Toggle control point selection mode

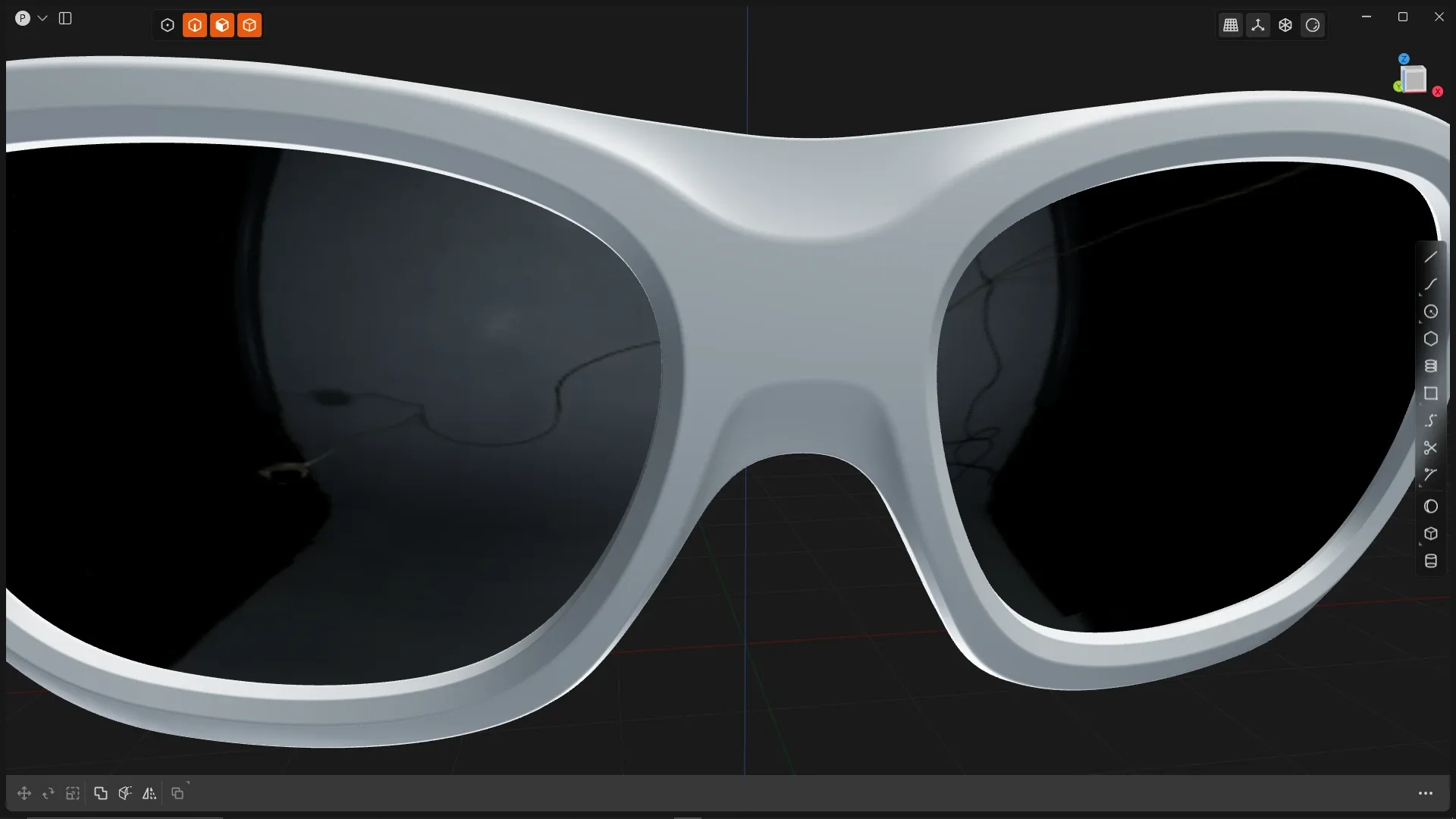point(168,25)
